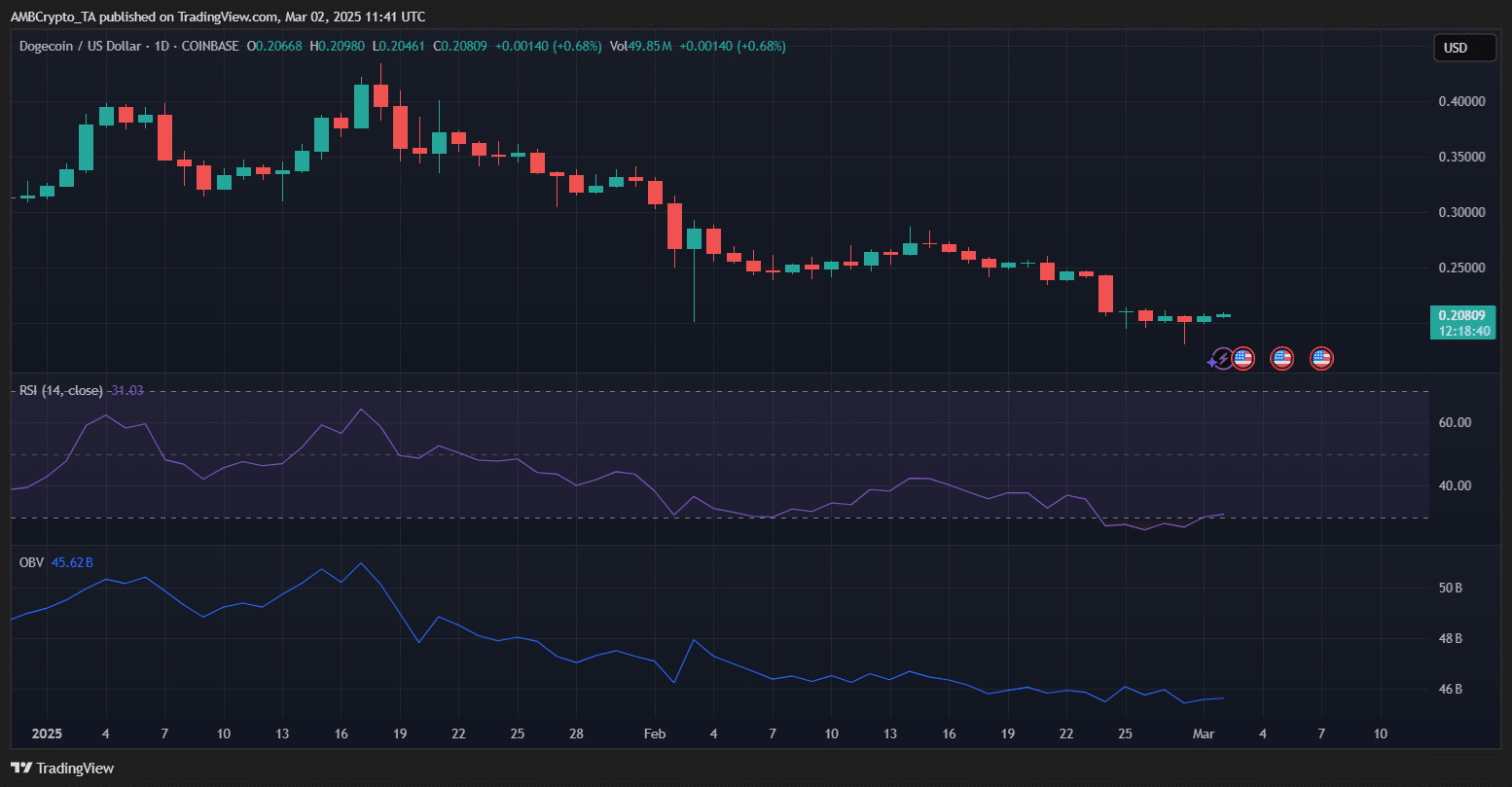Toggle visibility of the RSI (14, close) indicator

(x=60, y=390)
